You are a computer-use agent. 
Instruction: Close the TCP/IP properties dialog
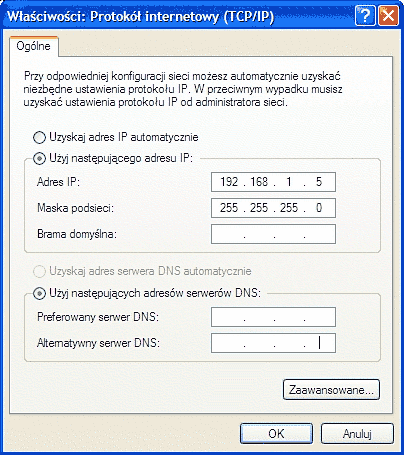tap(388, 16)
